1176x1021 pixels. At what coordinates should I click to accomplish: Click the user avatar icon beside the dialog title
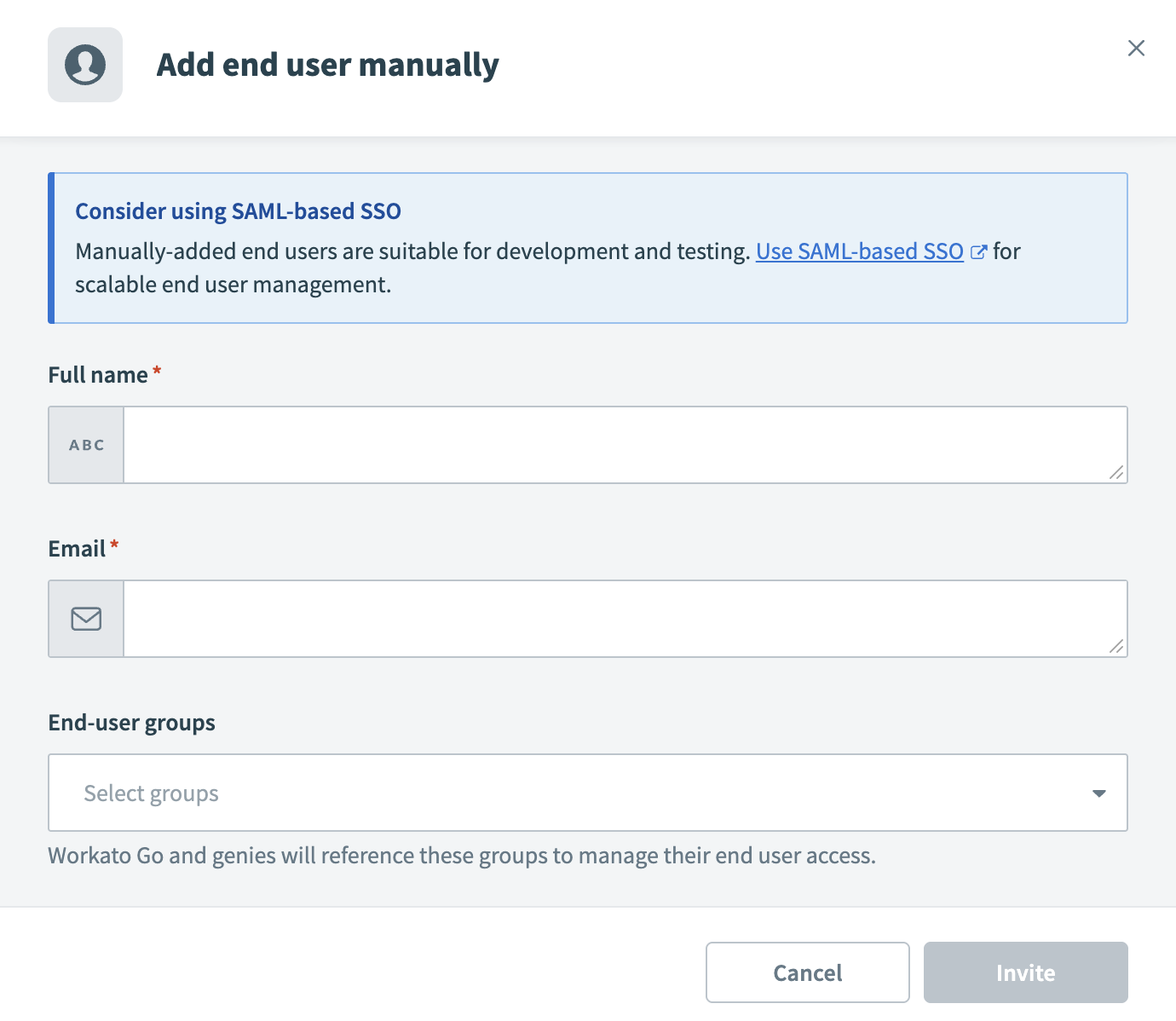(x=85, y=64)
